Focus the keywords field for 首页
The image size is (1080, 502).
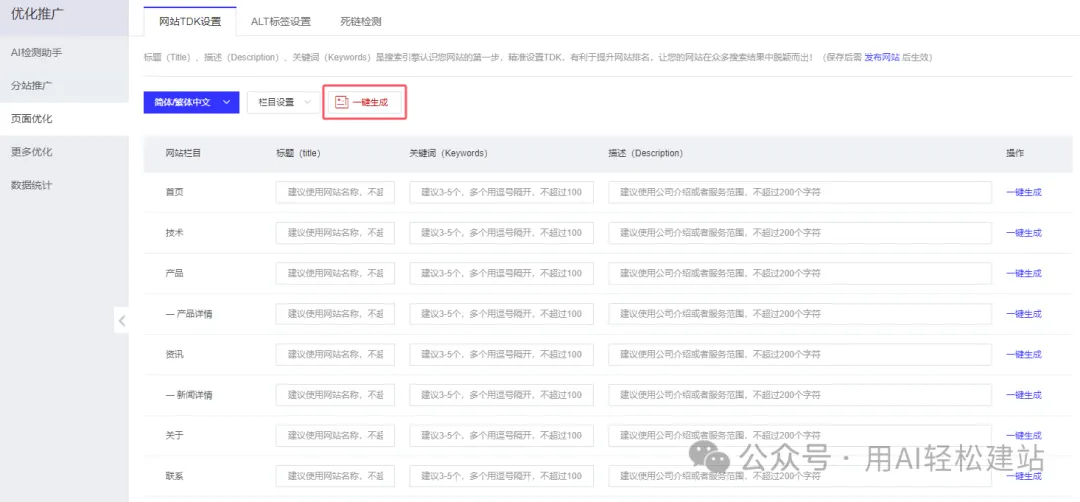pyautogui.click(x=501, y=192)
